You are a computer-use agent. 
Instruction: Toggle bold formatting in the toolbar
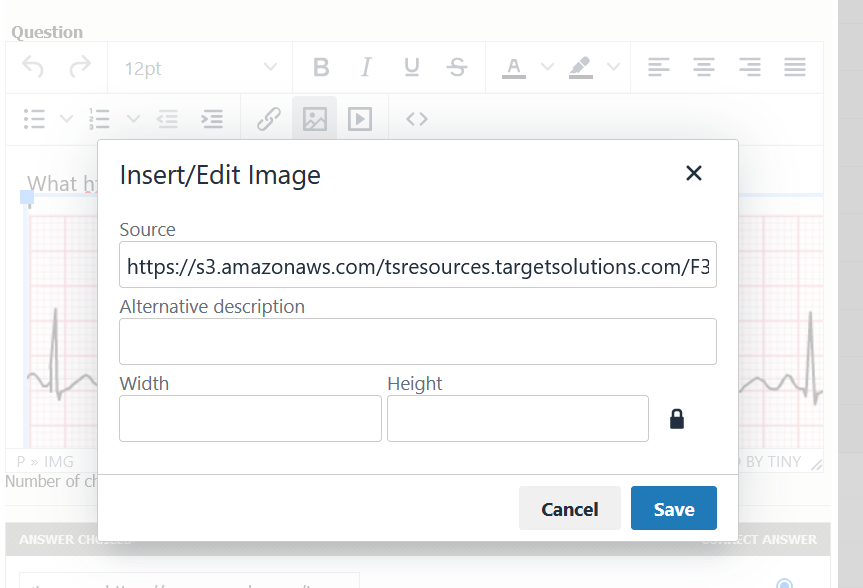click(x=320, y=67)
